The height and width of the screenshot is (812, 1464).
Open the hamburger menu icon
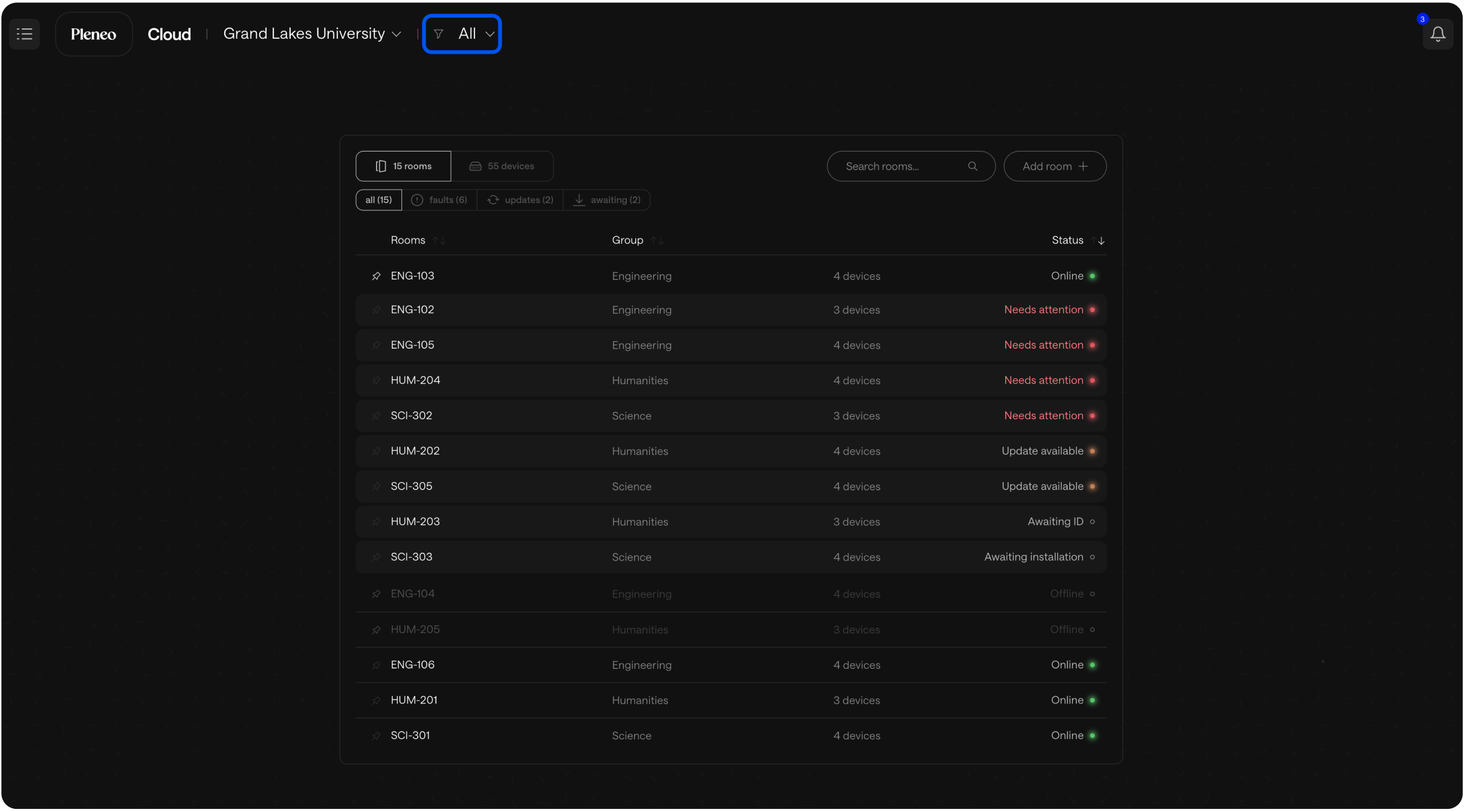24,34
